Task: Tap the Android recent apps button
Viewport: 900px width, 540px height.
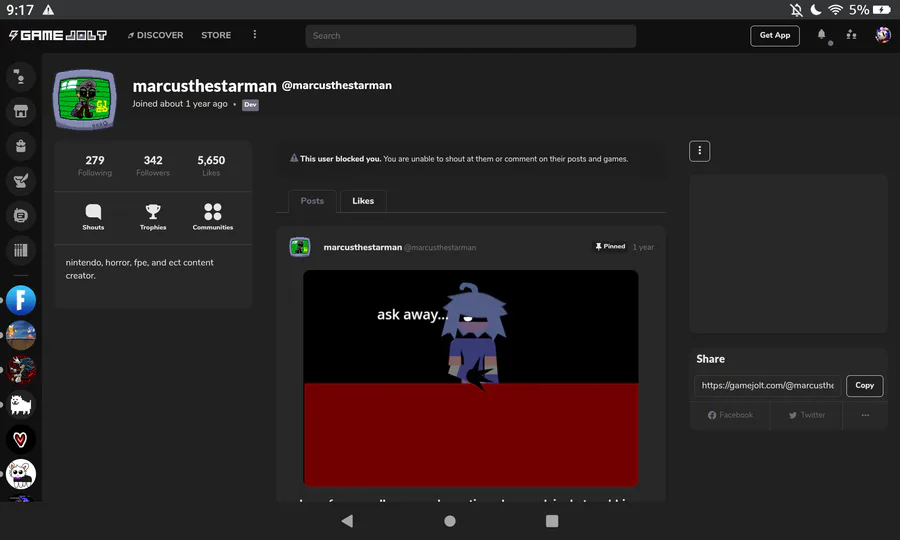Action: pos(552,520)
